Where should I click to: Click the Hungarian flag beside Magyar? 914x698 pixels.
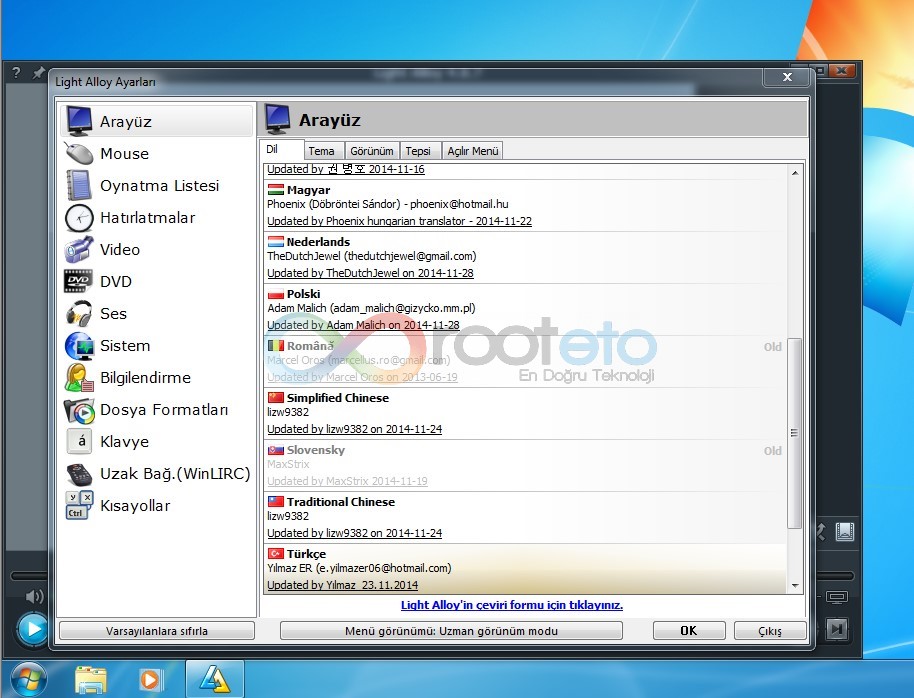pos(276,190)
